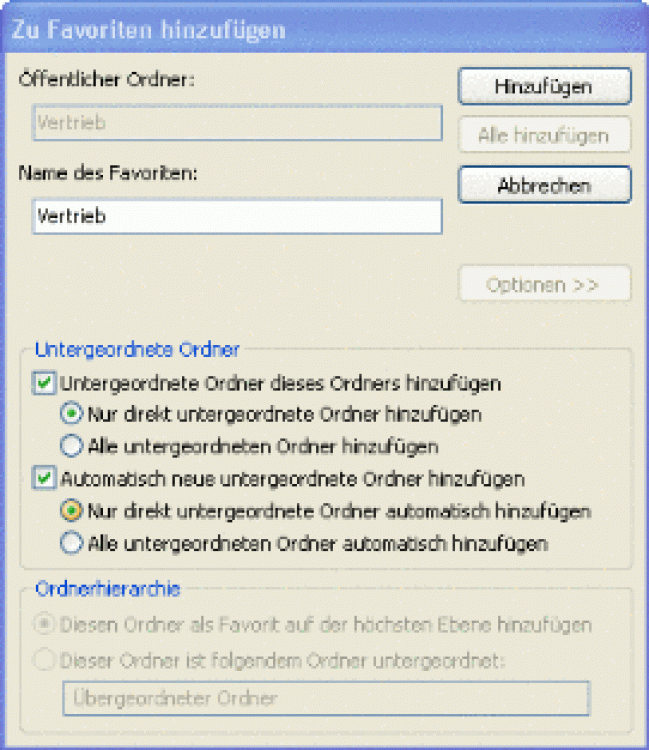This screenshot has width=649, height=750.
Task: Click the Name des Favoriten text field
Action: (236, 216)
